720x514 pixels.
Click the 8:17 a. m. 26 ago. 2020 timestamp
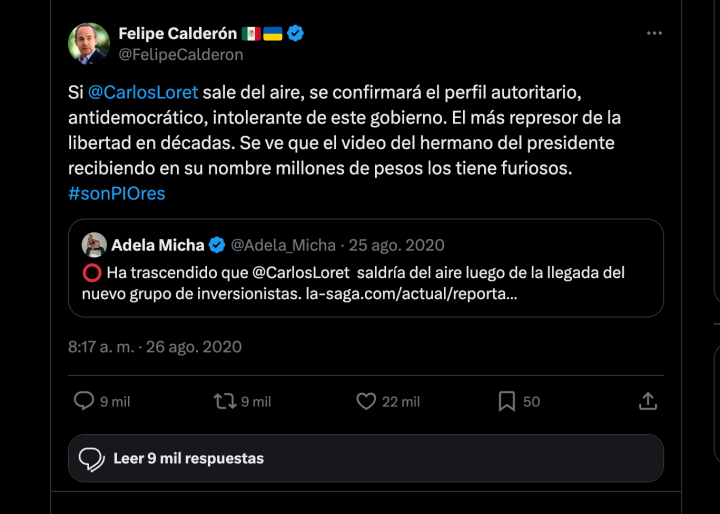pyautogui.click(x=155, y=347)
